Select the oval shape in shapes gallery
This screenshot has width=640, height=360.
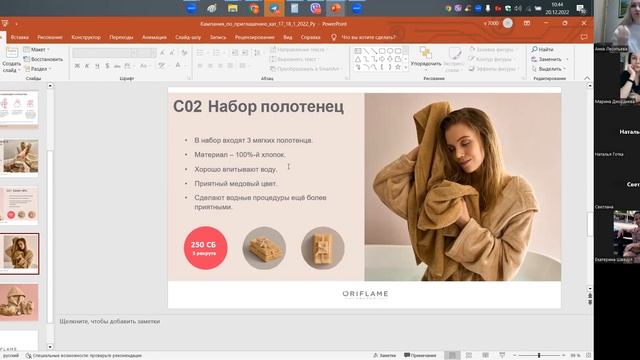click(390, 51)
